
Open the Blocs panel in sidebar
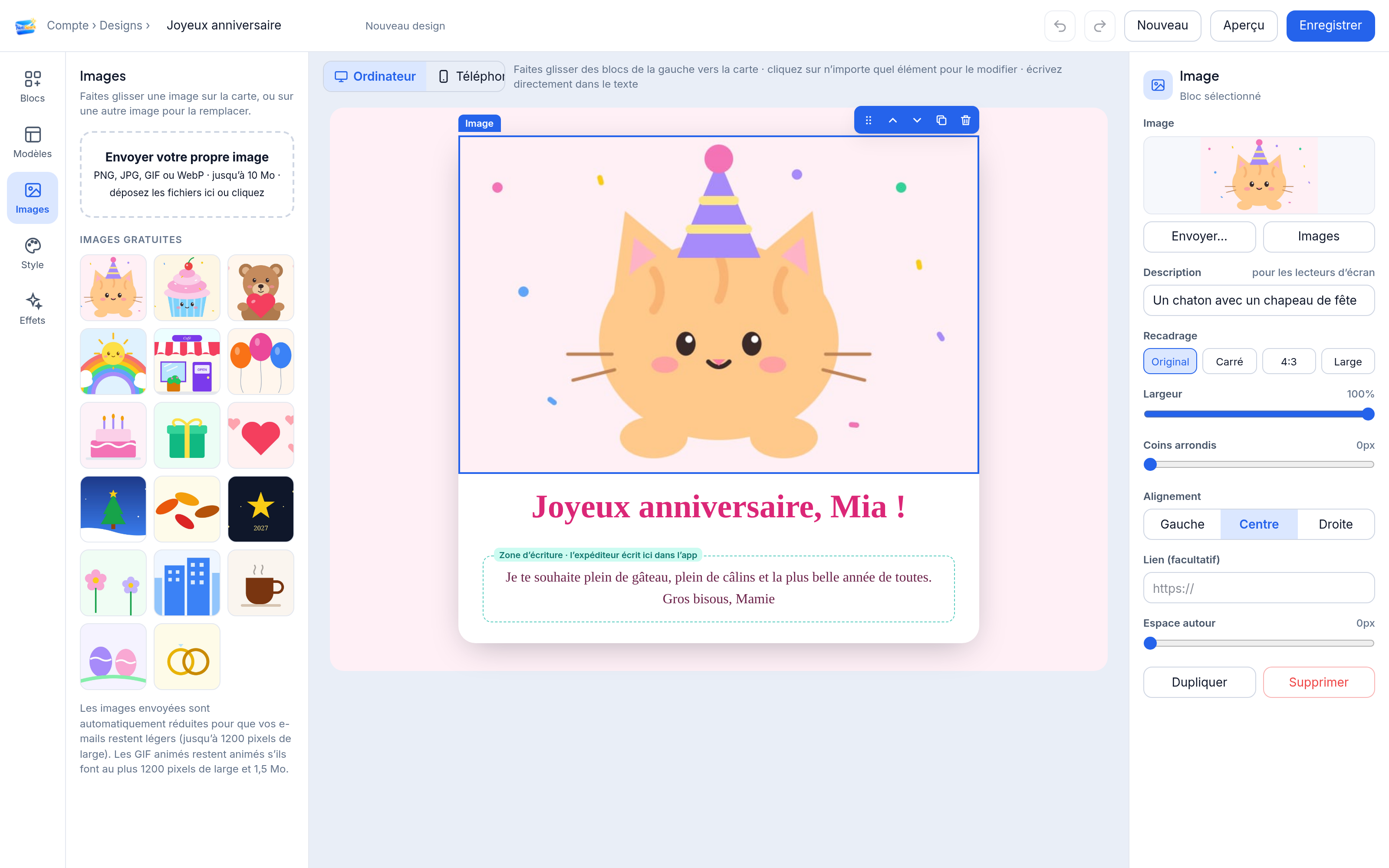(x=32, y=87)
